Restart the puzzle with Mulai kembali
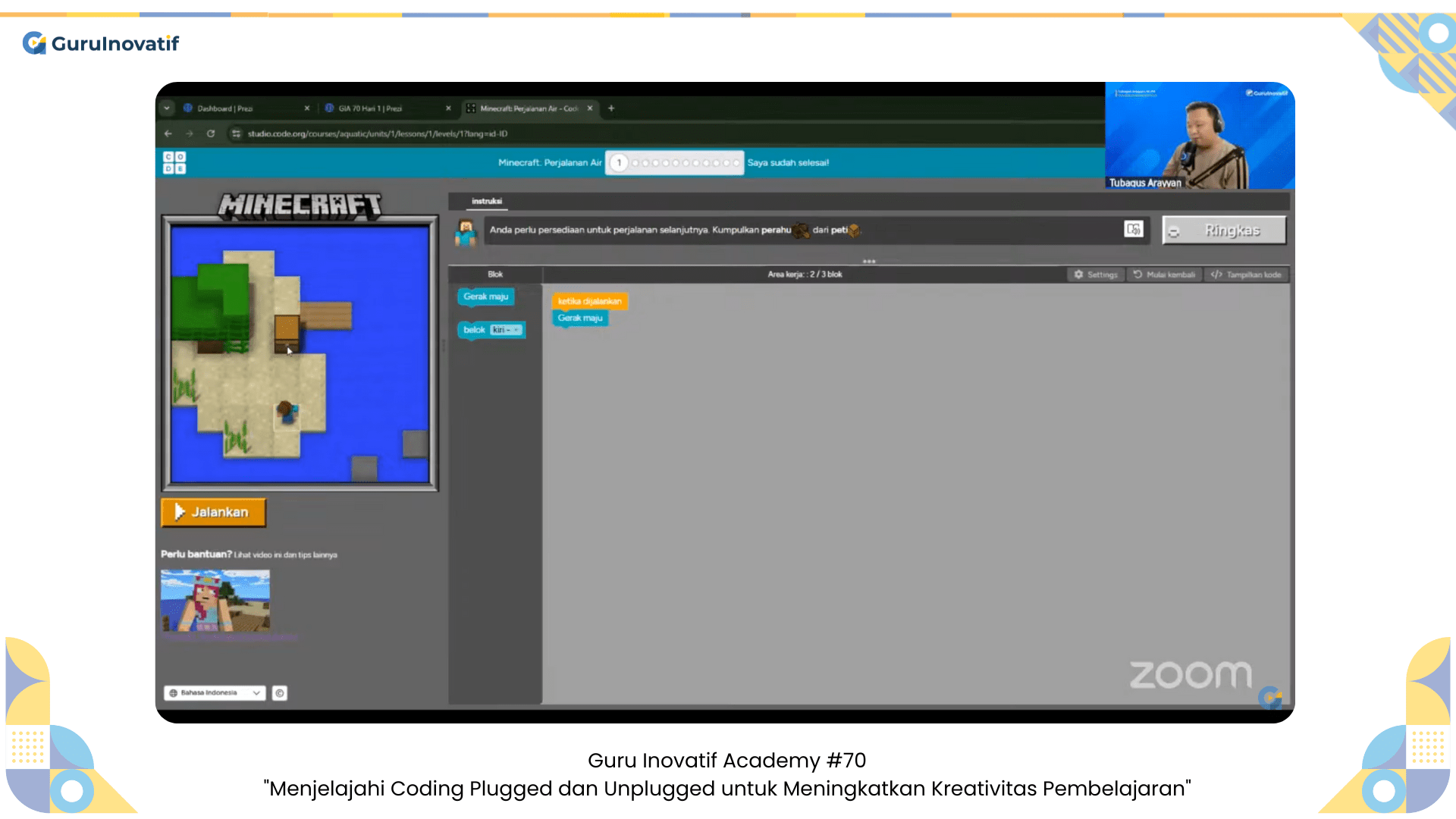Screen dimensions: 1456x819 (1165, 275)
